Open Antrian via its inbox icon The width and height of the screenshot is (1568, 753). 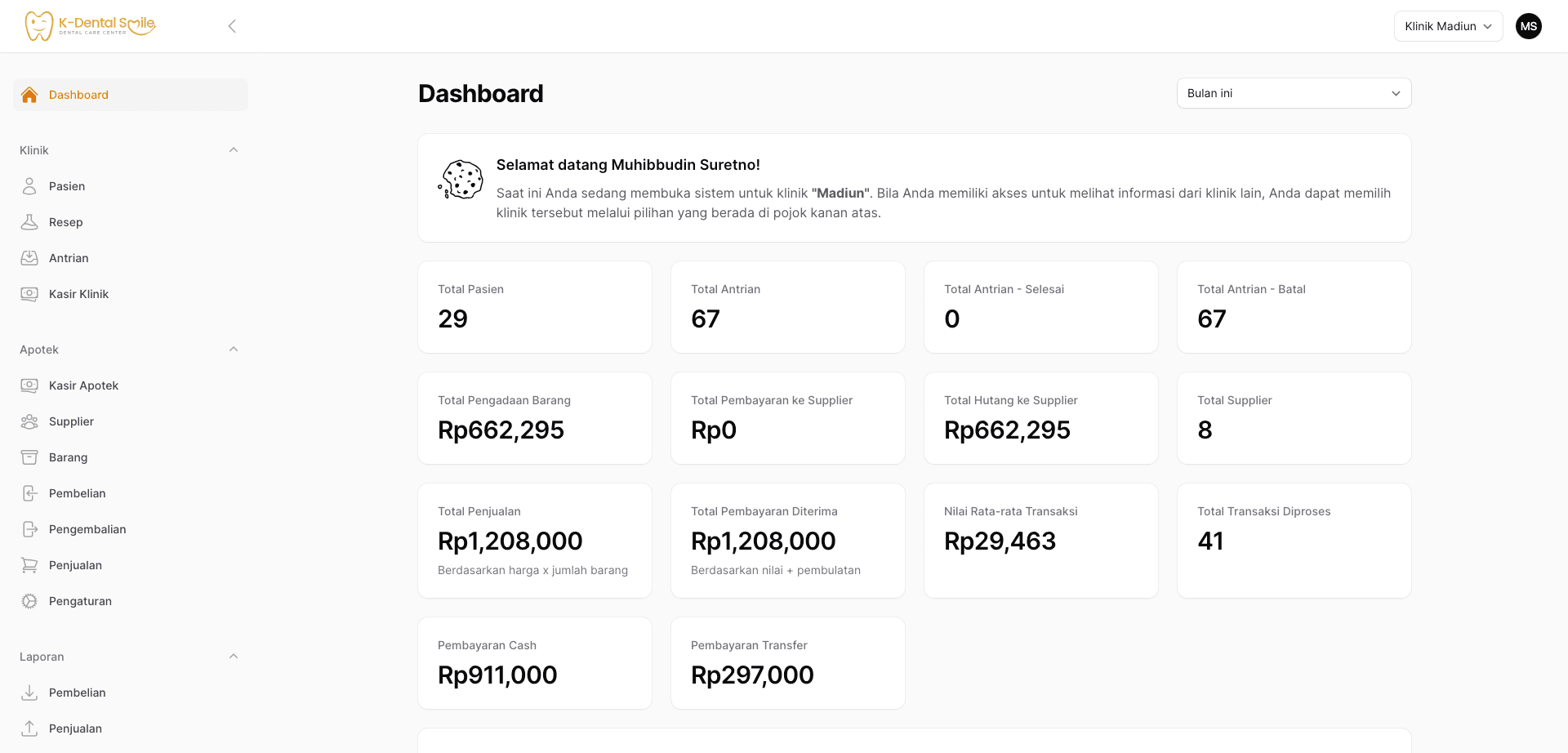point(29,258)
